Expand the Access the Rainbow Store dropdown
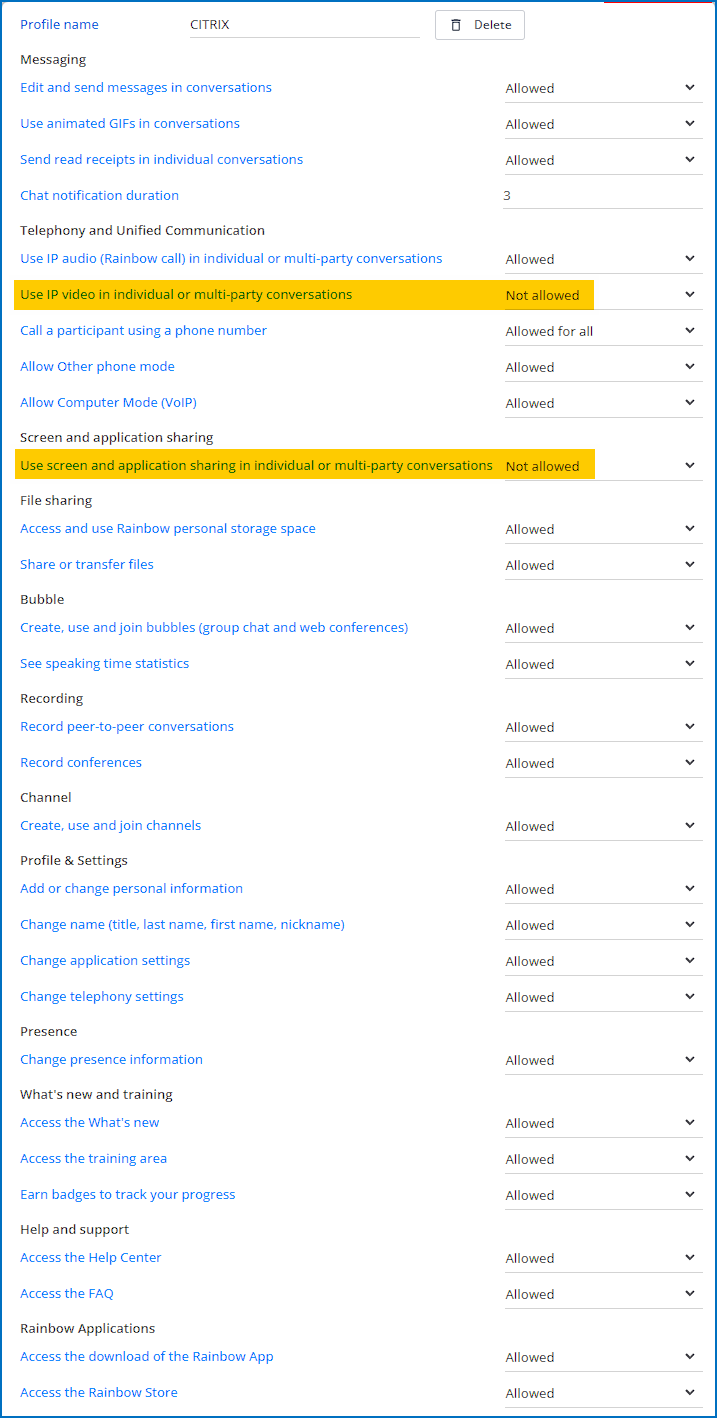This screenshot has width=717, height=1418. click(602, 1393)
